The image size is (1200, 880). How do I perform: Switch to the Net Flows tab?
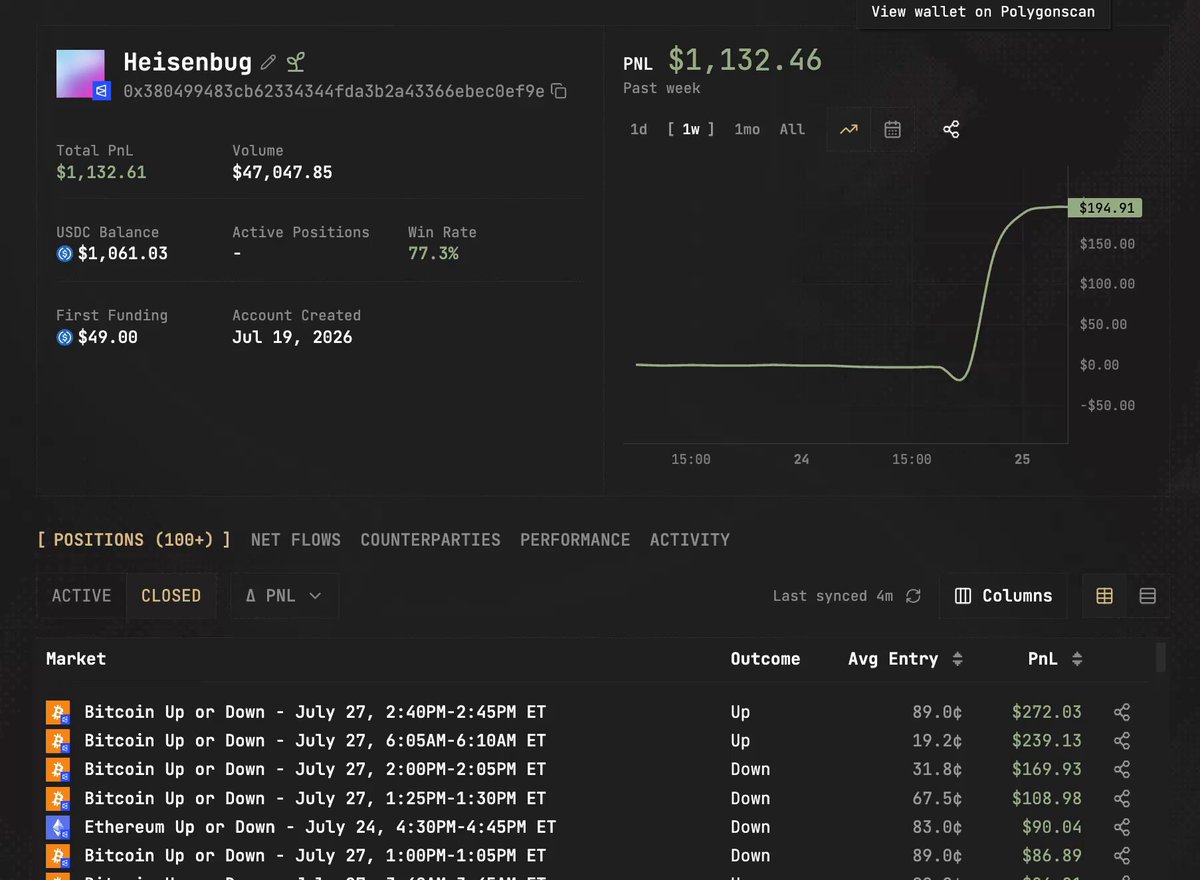tap(296, 540)
